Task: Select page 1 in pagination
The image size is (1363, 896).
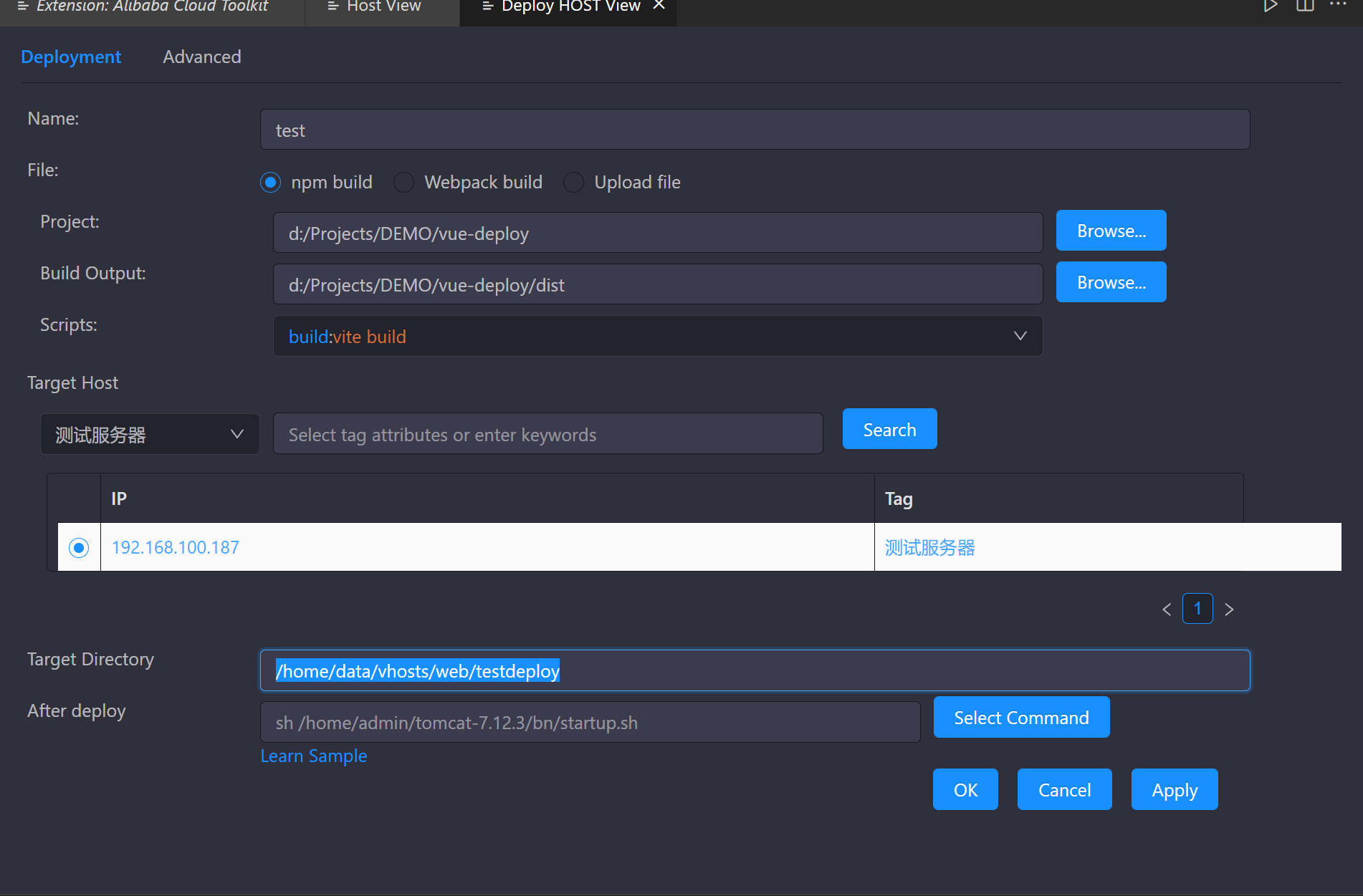Action: coord(1197,609)
